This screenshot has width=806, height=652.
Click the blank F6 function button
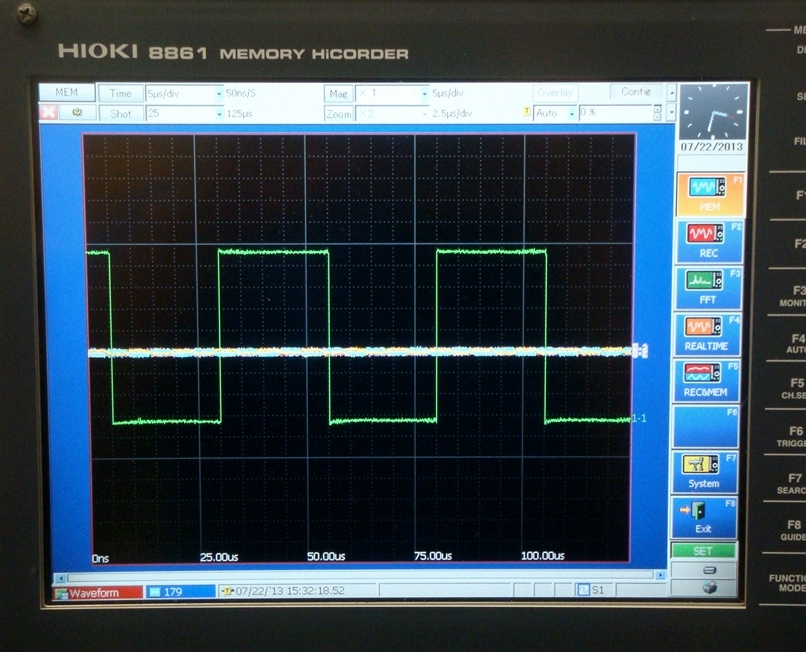point(705,426)
